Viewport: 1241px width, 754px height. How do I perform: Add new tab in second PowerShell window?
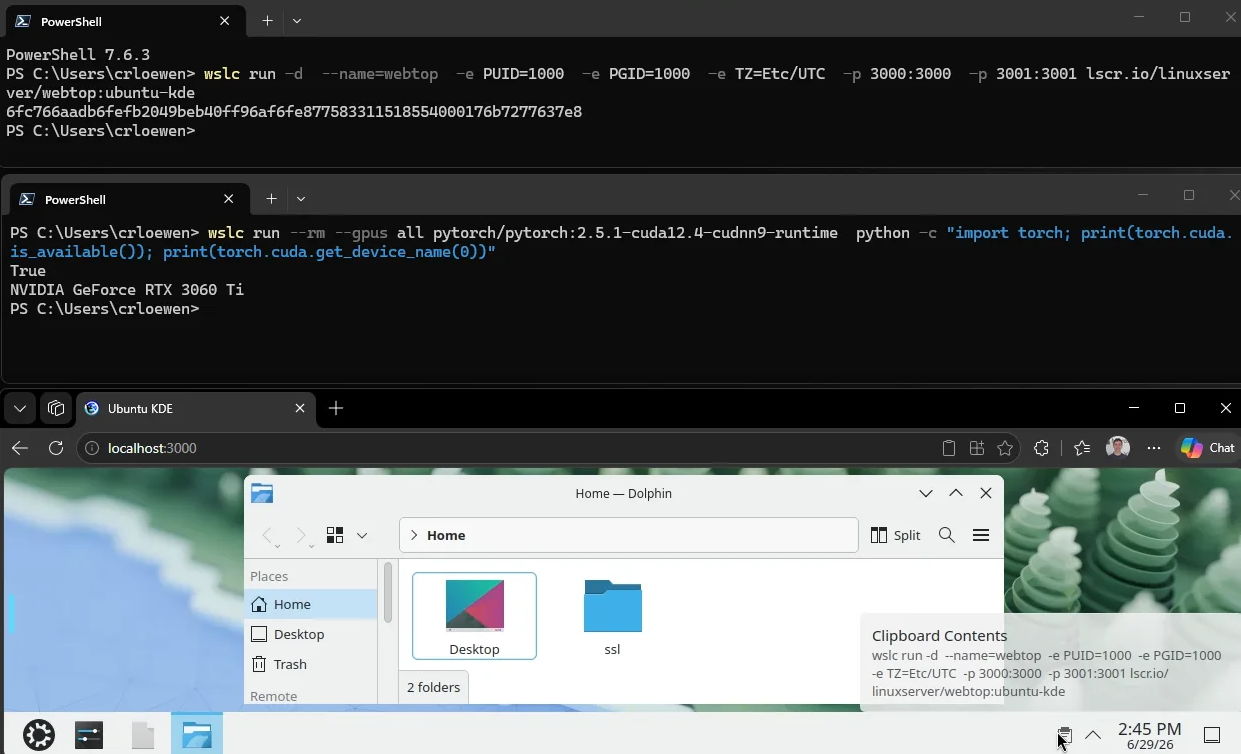click(271, 199)
